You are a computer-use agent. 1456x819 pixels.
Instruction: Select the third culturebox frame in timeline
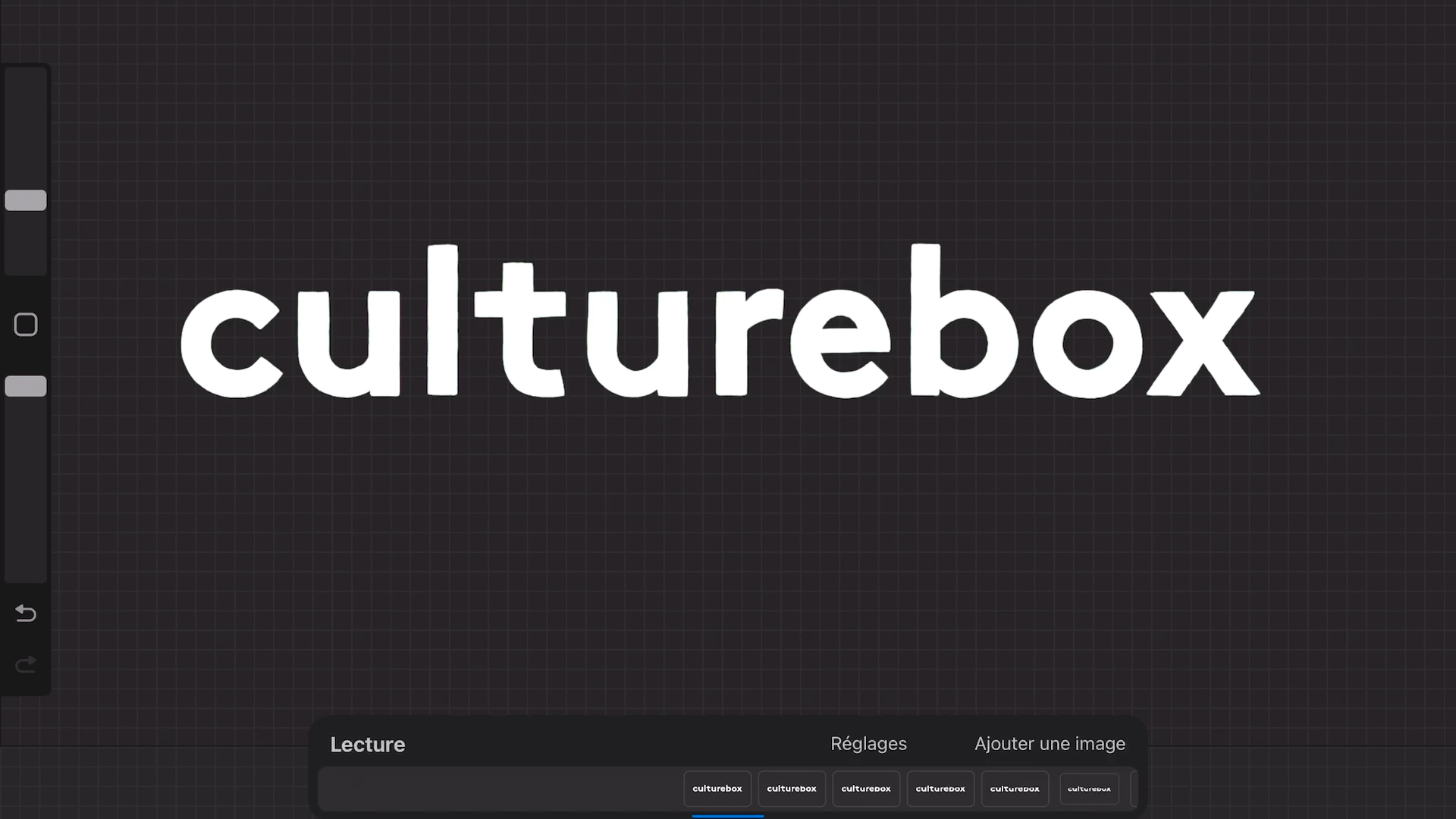(866, 789)
